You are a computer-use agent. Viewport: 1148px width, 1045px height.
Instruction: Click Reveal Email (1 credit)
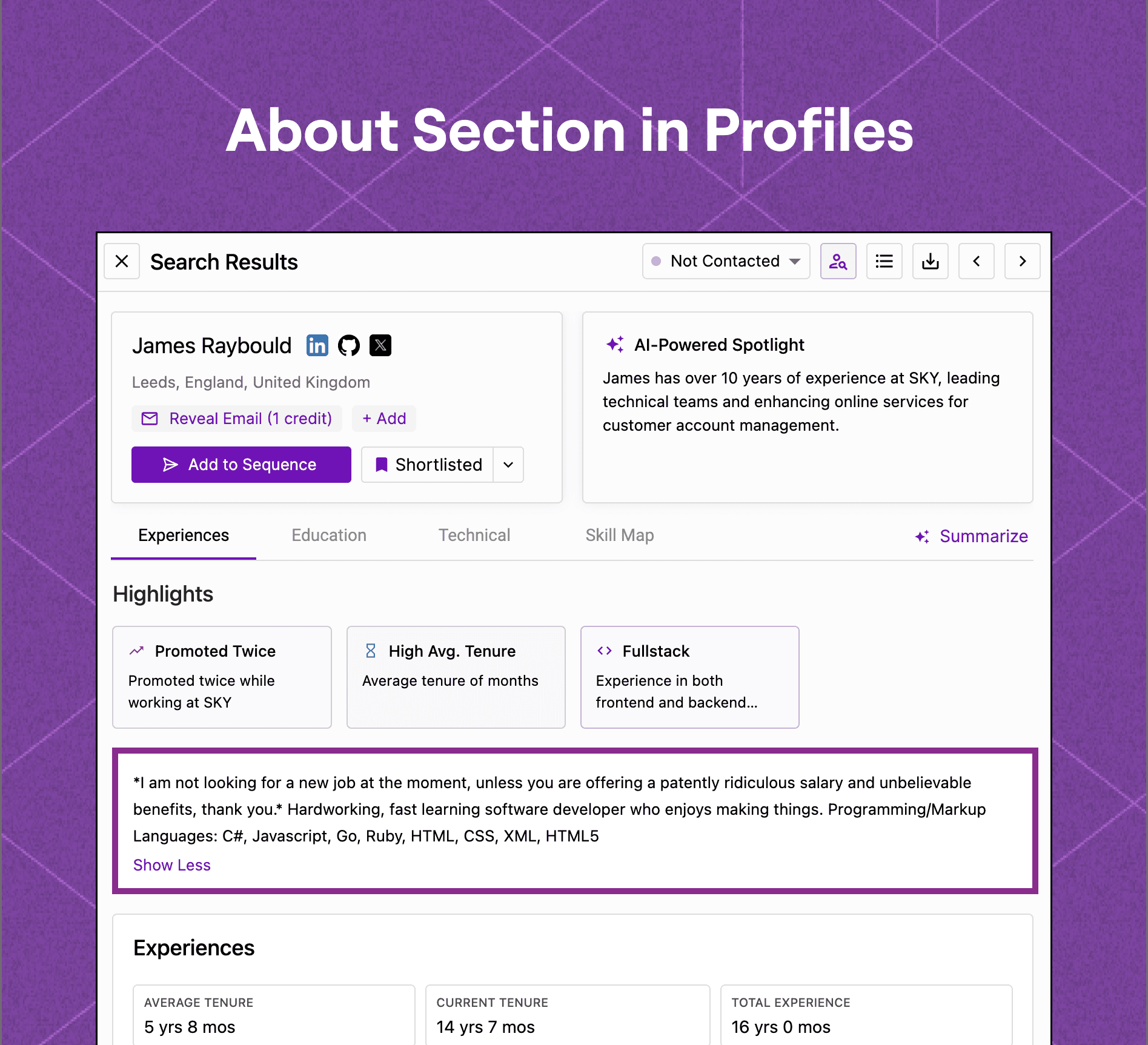pos(237,419)
